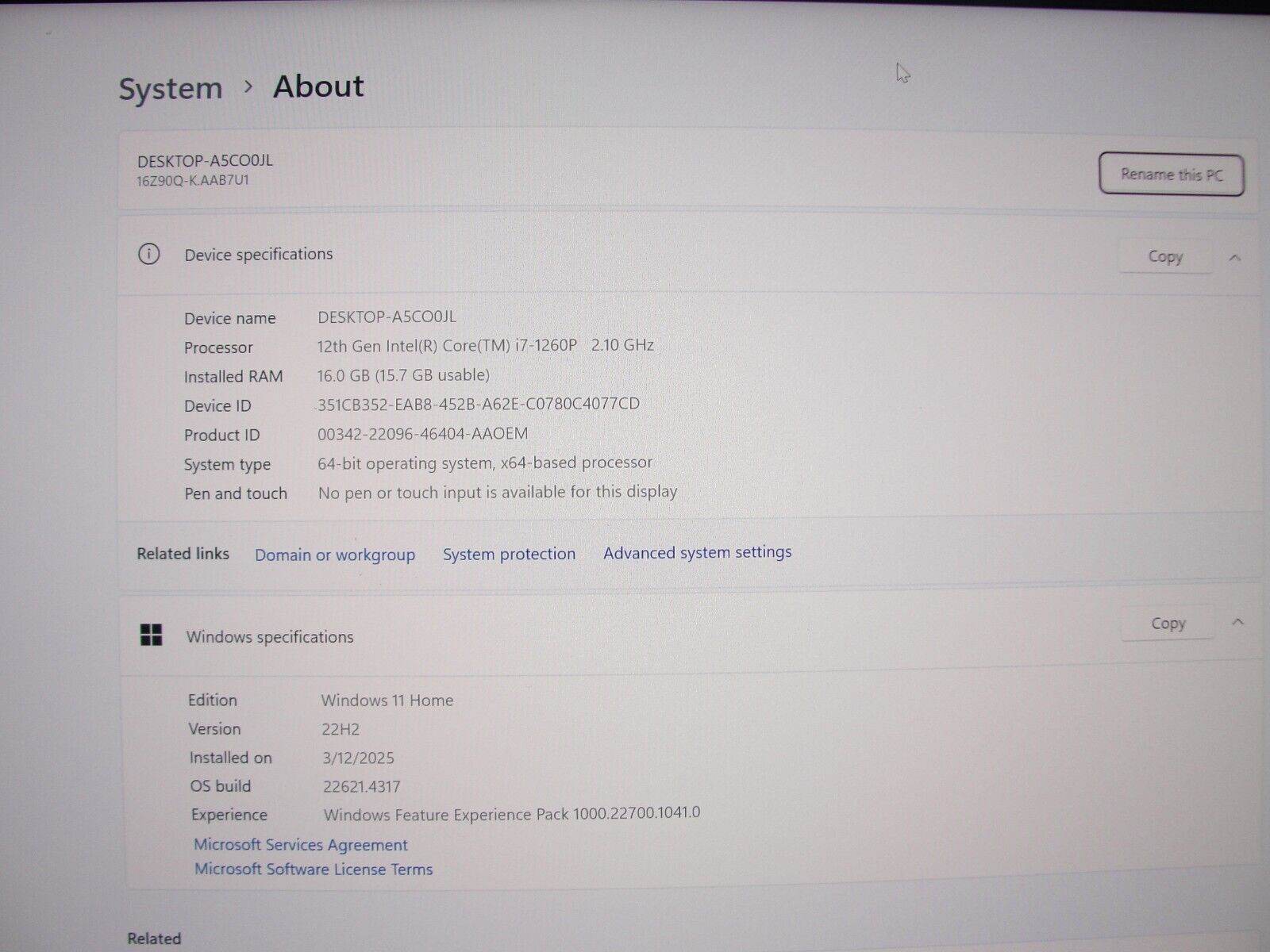This screenshot has height=952, width=1270.
Task: Copy the Windows specifications
Action: tap(1168, 624)
